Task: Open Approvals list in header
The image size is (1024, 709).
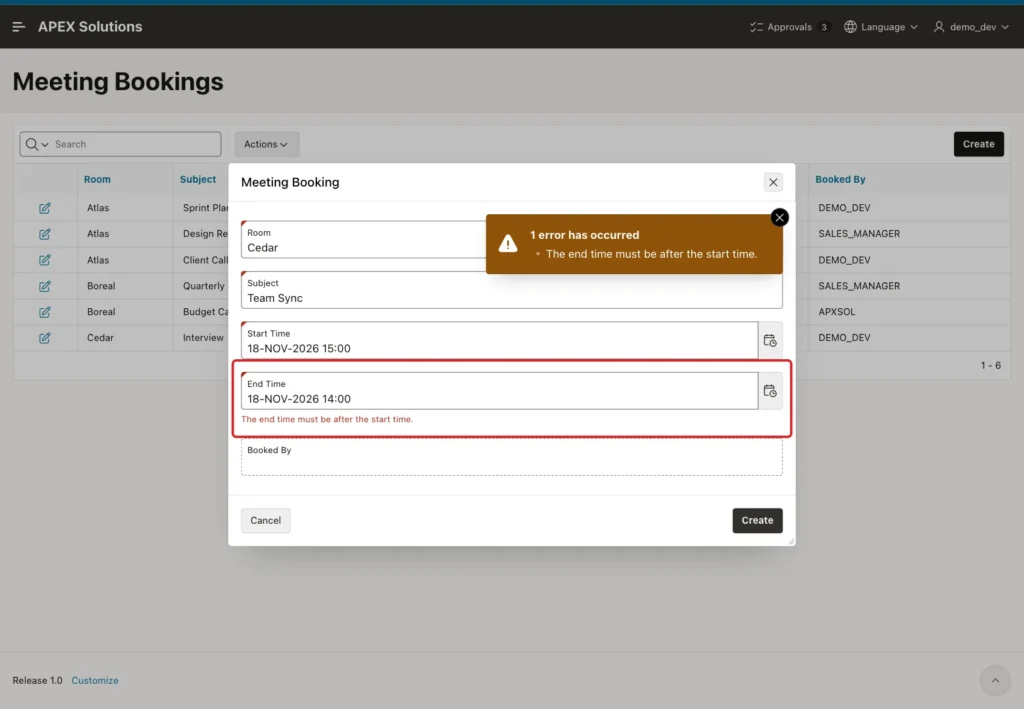Action: pos(790,27)
